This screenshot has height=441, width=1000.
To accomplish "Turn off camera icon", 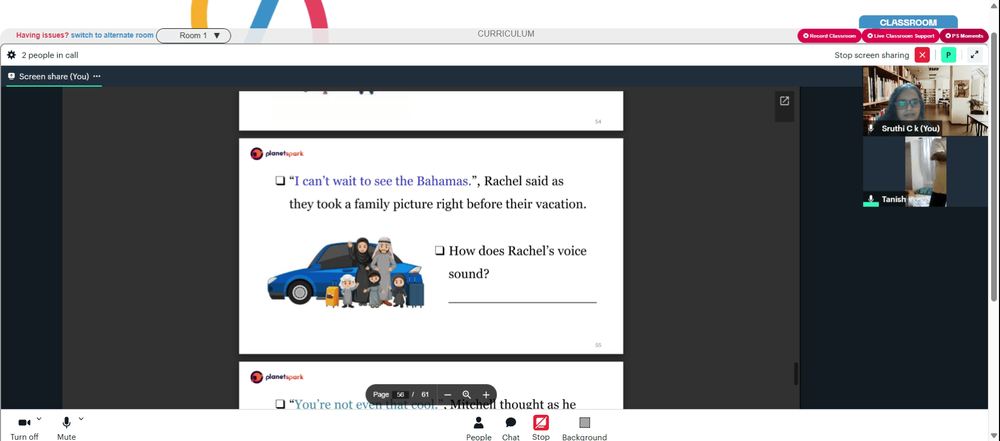I will [24, 422].
